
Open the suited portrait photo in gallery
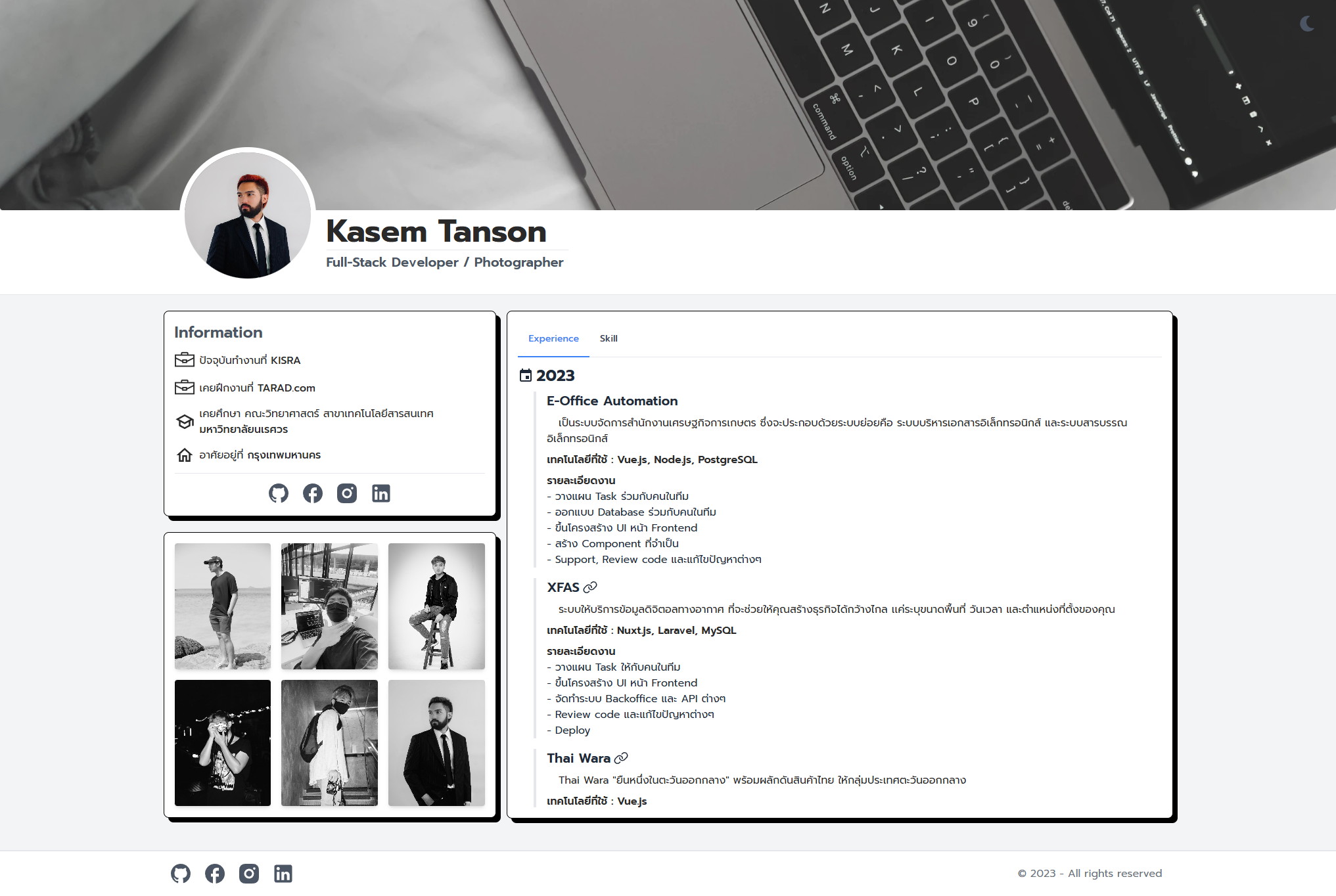pos(436,743)
